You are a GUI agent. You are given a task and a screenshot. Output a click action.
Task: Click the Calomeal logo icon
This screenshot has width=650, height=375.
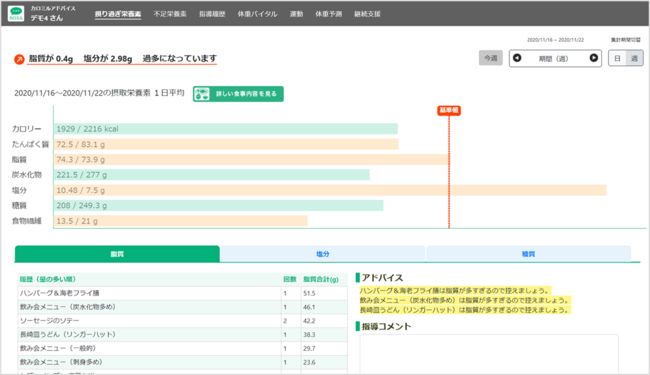click(16, 13)
